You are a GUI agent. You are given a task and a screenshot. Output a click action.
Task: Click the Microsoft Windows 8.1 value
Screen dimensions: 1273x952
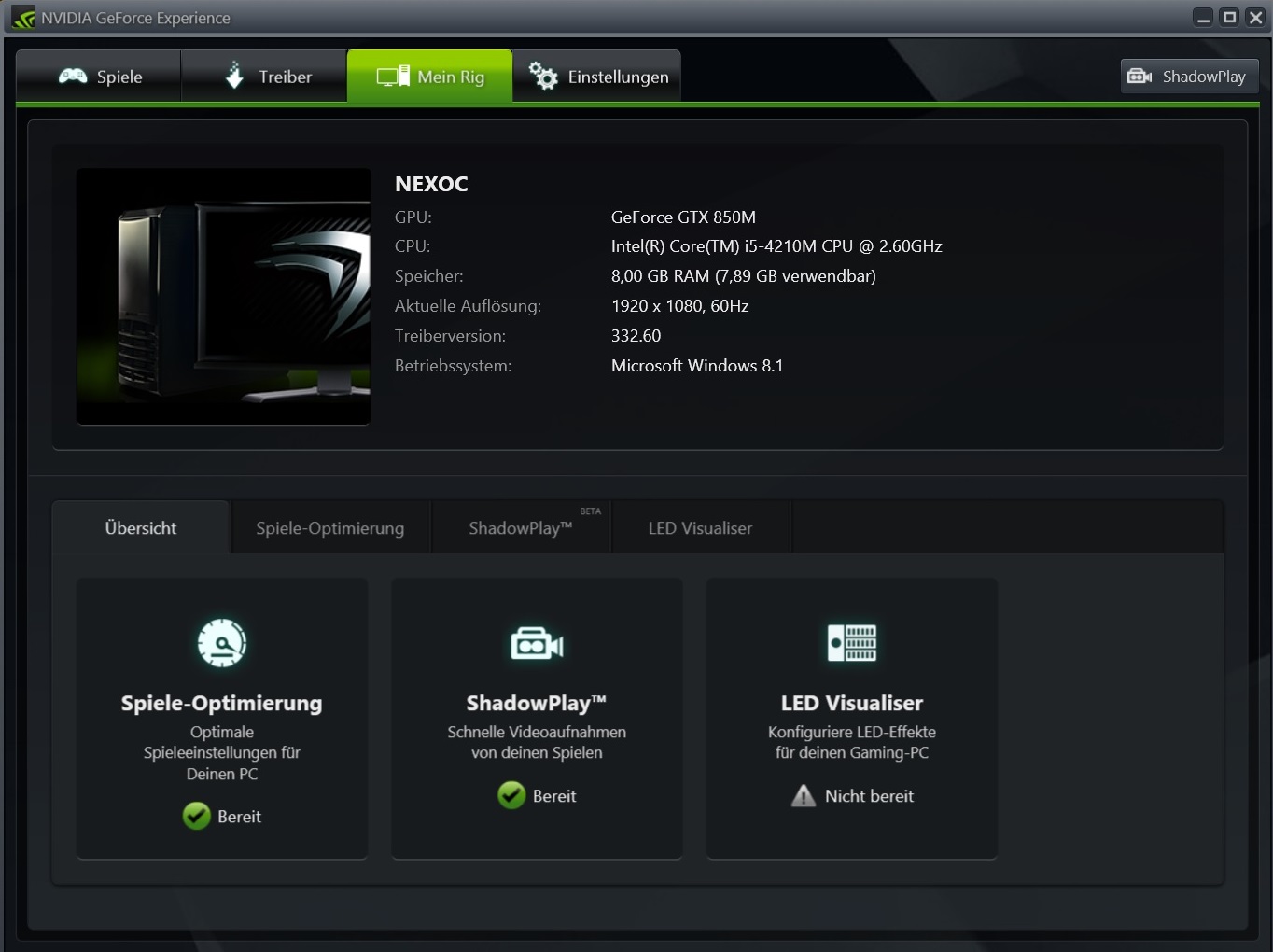(x=697, y=366)
